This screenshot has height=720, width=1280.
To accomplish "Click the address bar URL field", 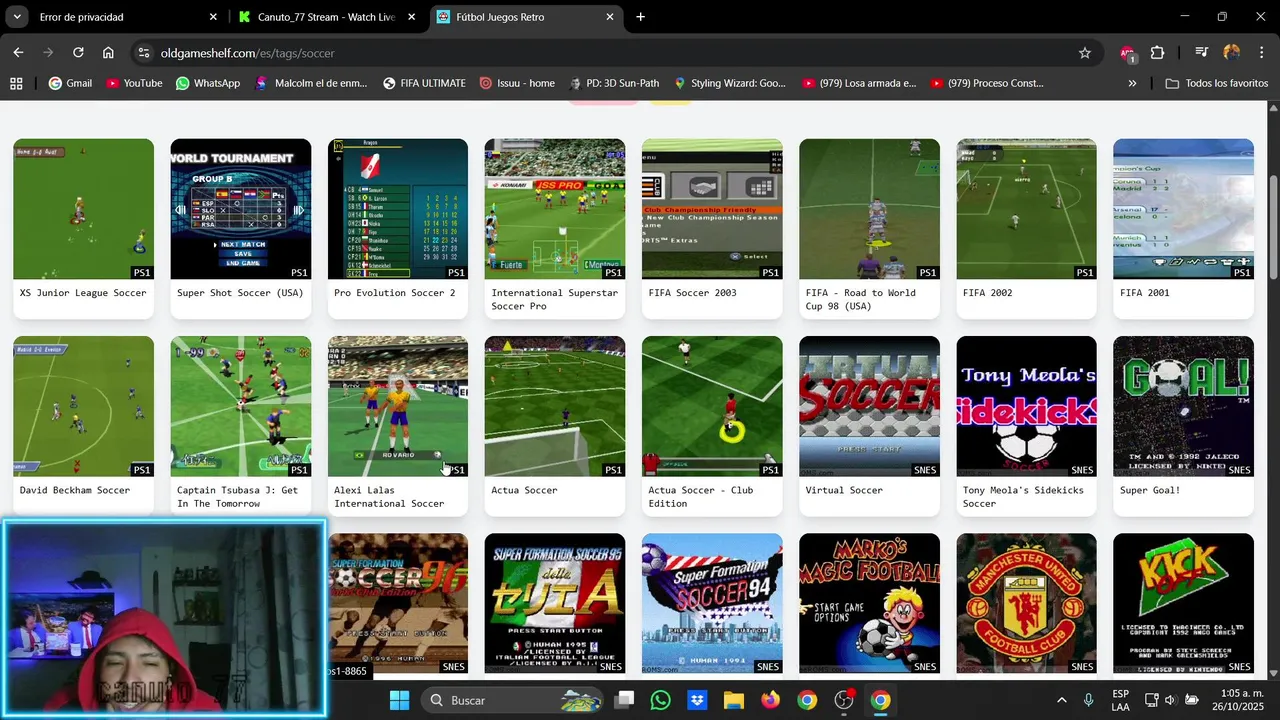I will pyautogui.click(x=600, y=53).
